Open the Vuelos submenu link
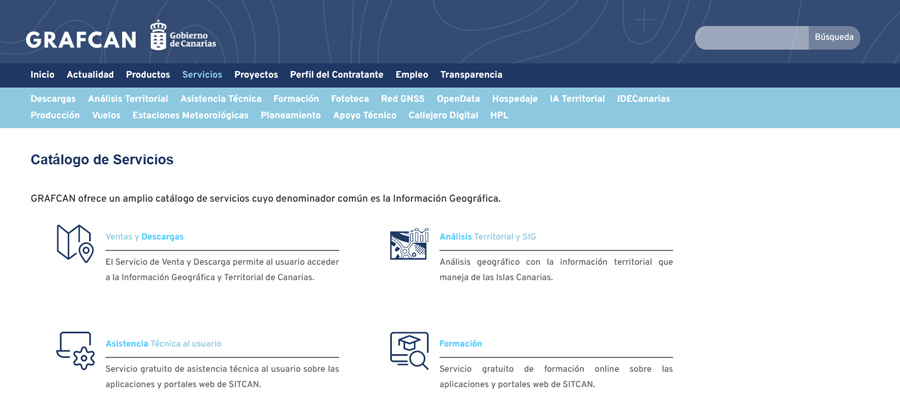The width and height of the screenshot is (900, 400). tap(106, 115)
